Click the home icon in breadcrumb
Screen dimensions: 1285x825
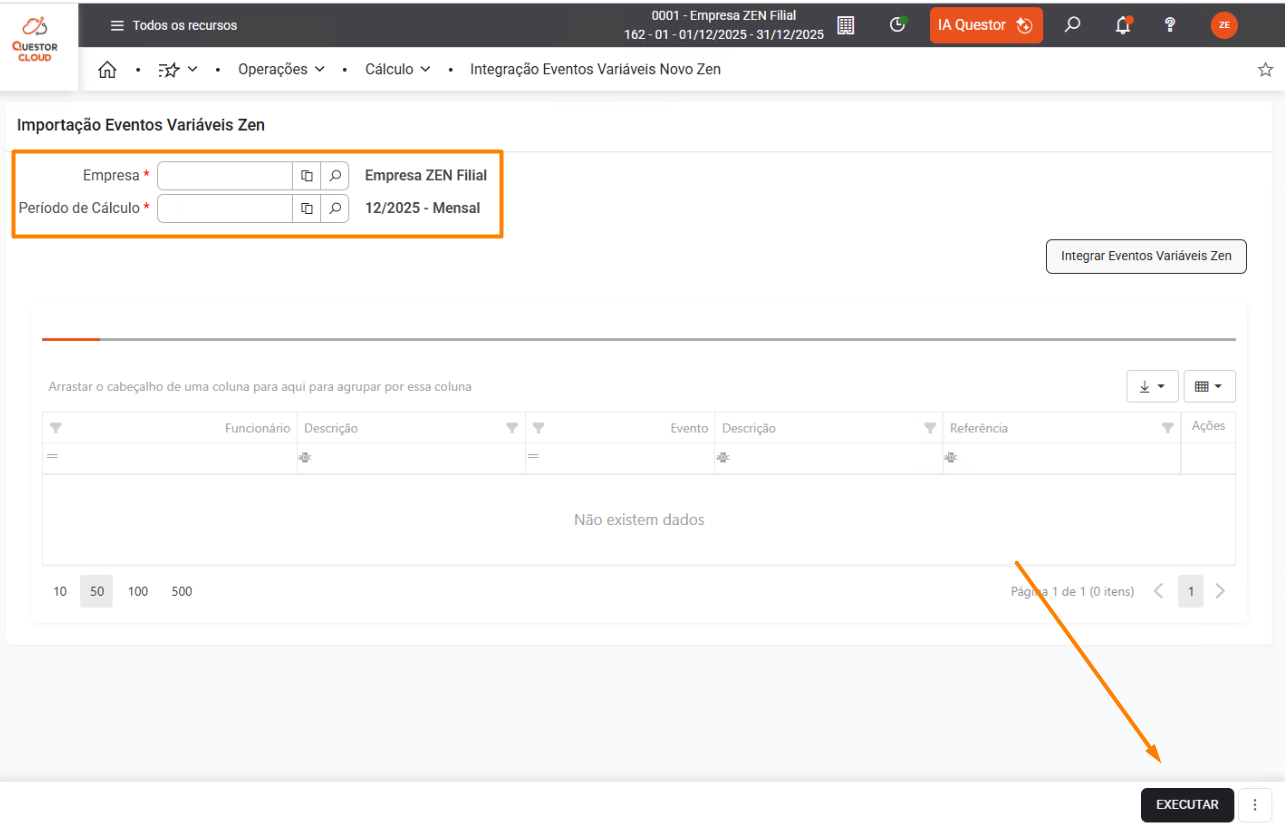tap(107, 70)
